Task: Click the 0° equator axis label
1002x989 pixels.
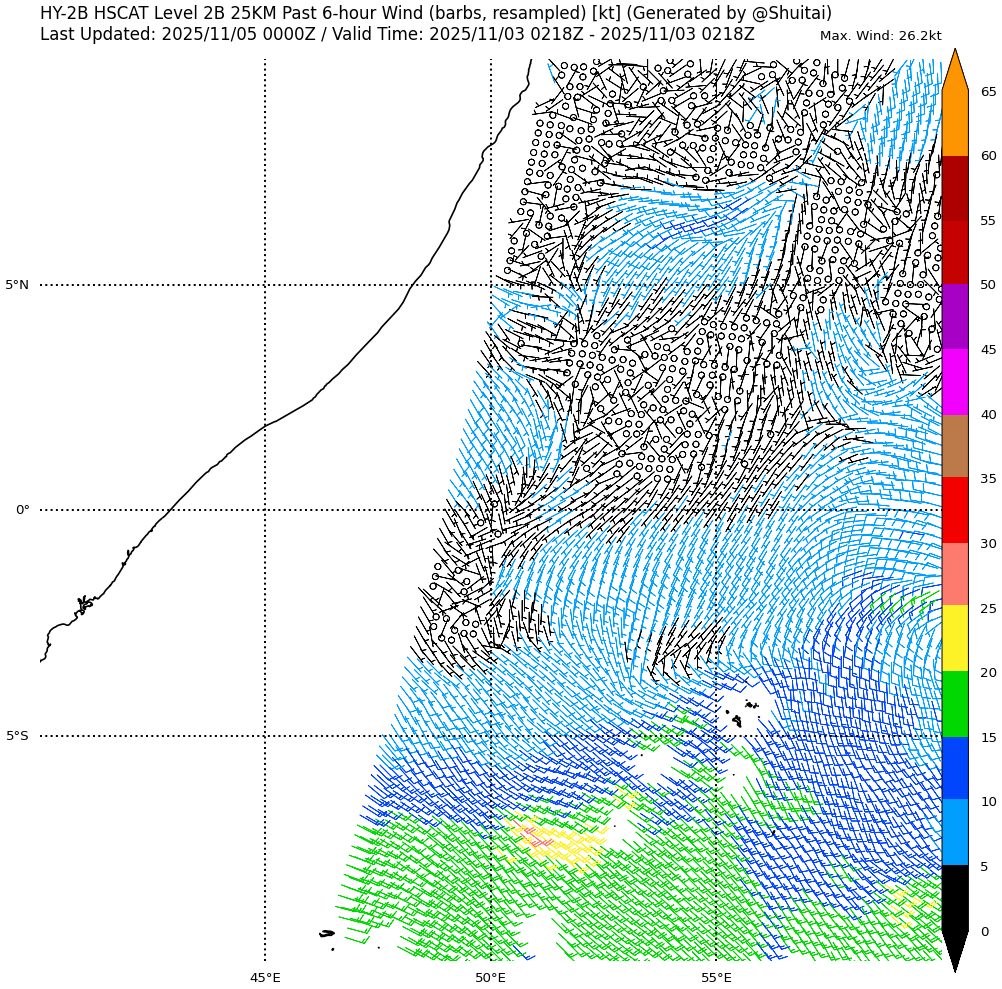Action: (x=22, y=510)
